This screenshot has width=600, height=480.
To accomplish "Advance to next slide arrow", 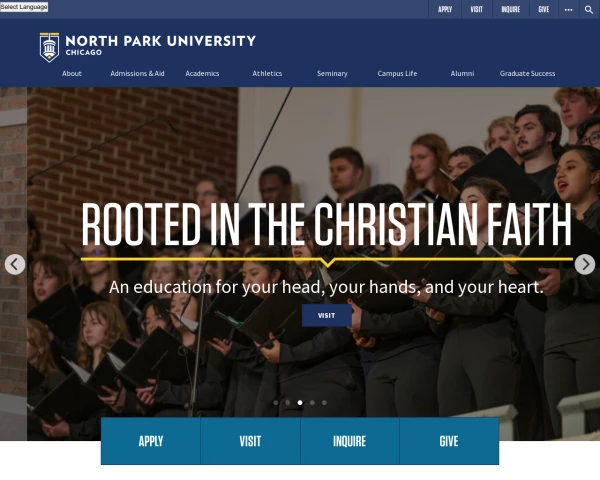I will (x=585, y=264).
